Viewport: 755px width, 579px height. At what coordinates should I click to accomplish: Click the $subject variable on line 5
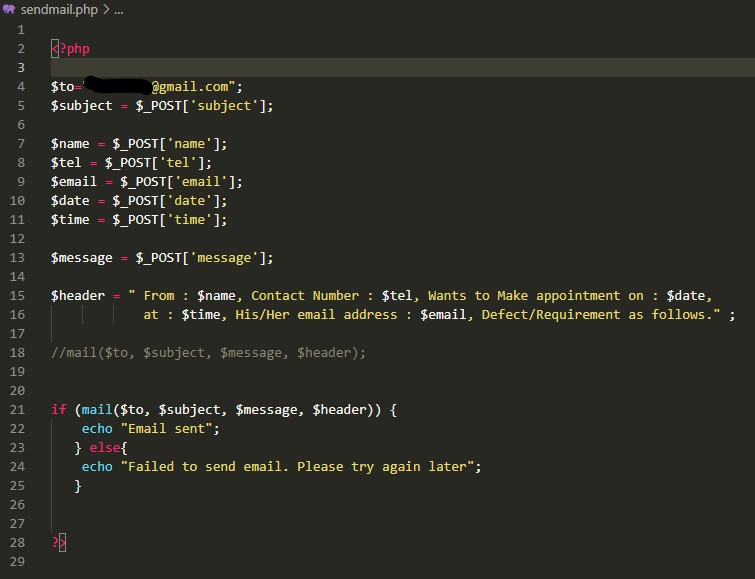pyautogui.click(x=81, y=105)
